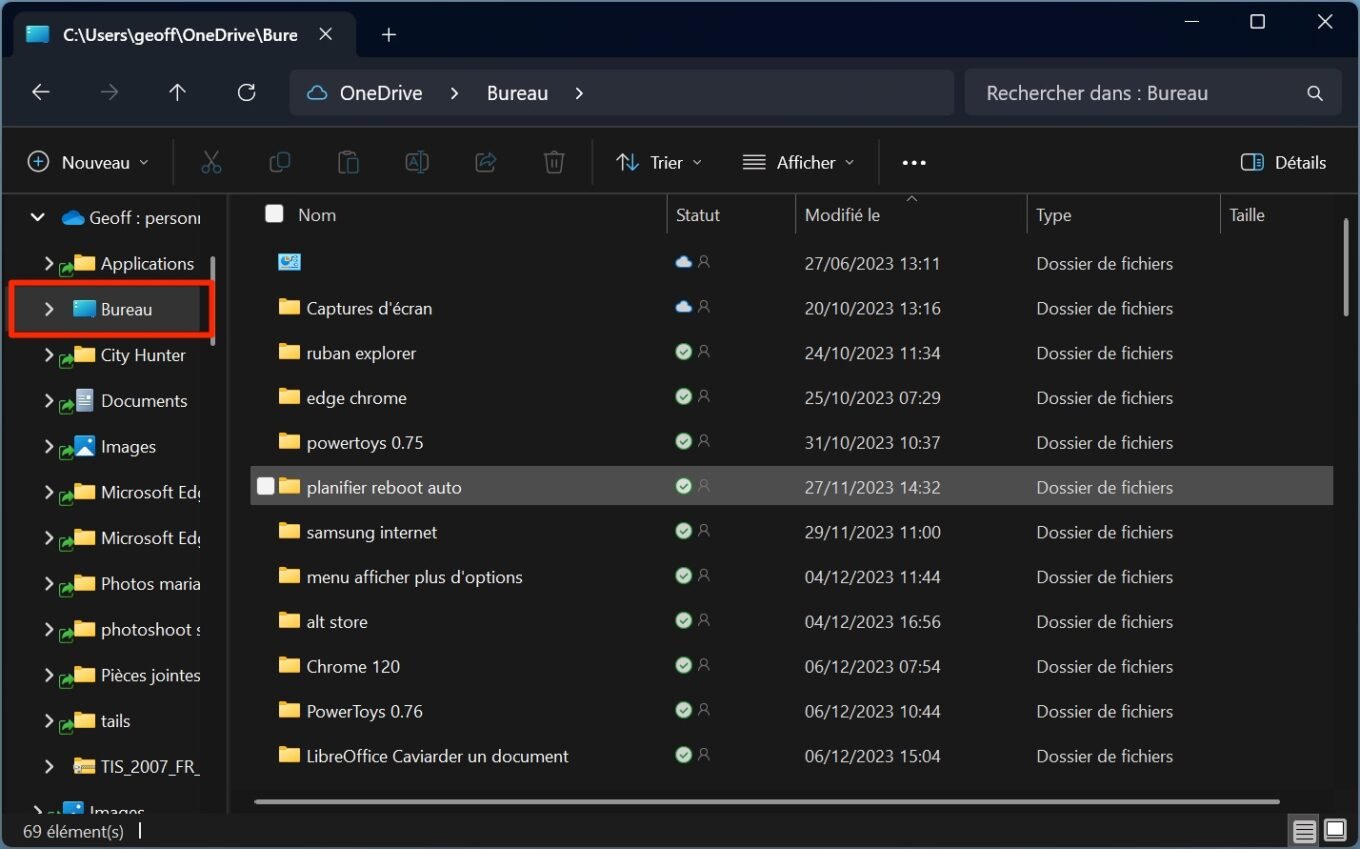This screenshot has height=849, width=1360.
Task: Expand the City Hunter tree node
Action: coord(48,355)
